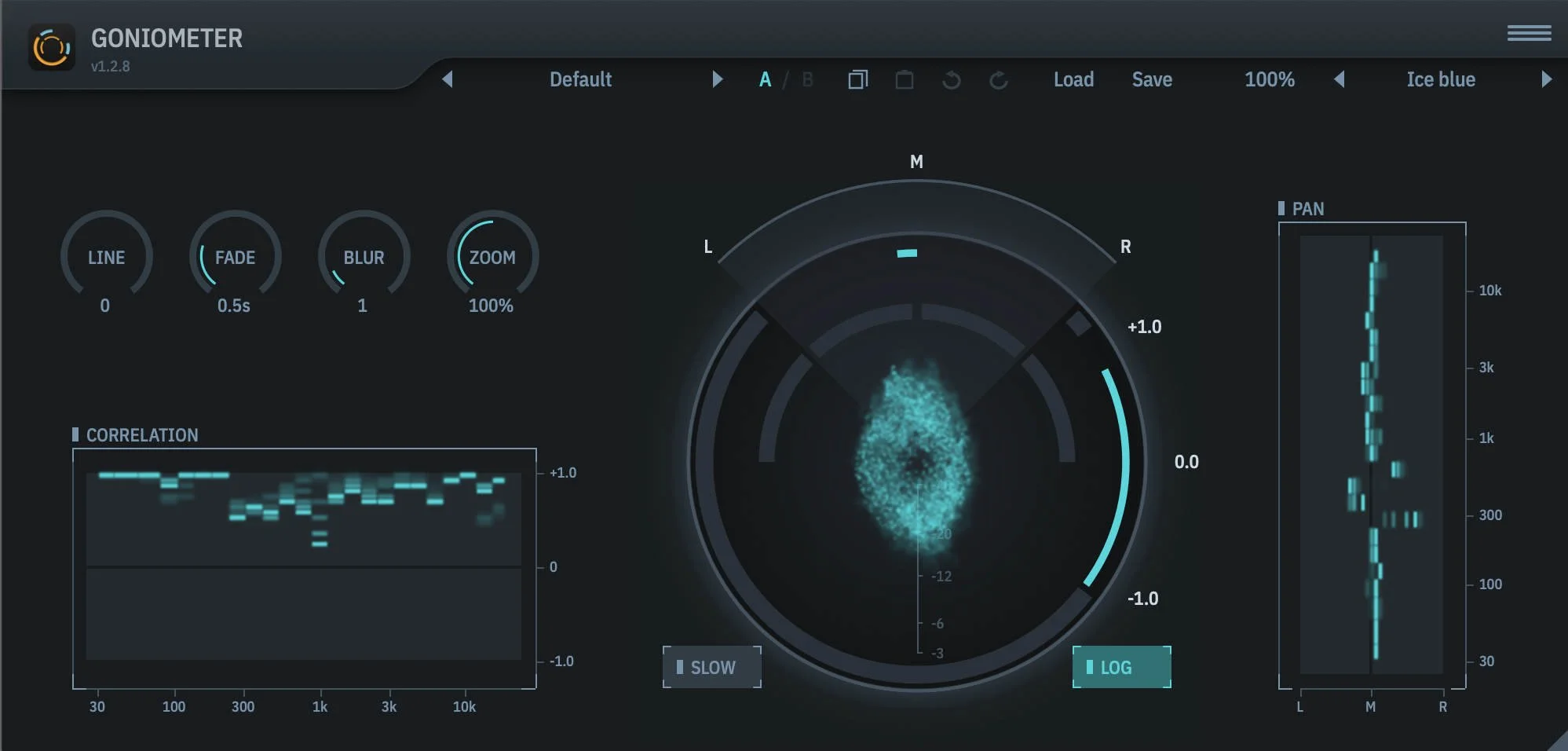Click the copy preset icon
This screenshot has height=751, width=1568.
(857, 79)
